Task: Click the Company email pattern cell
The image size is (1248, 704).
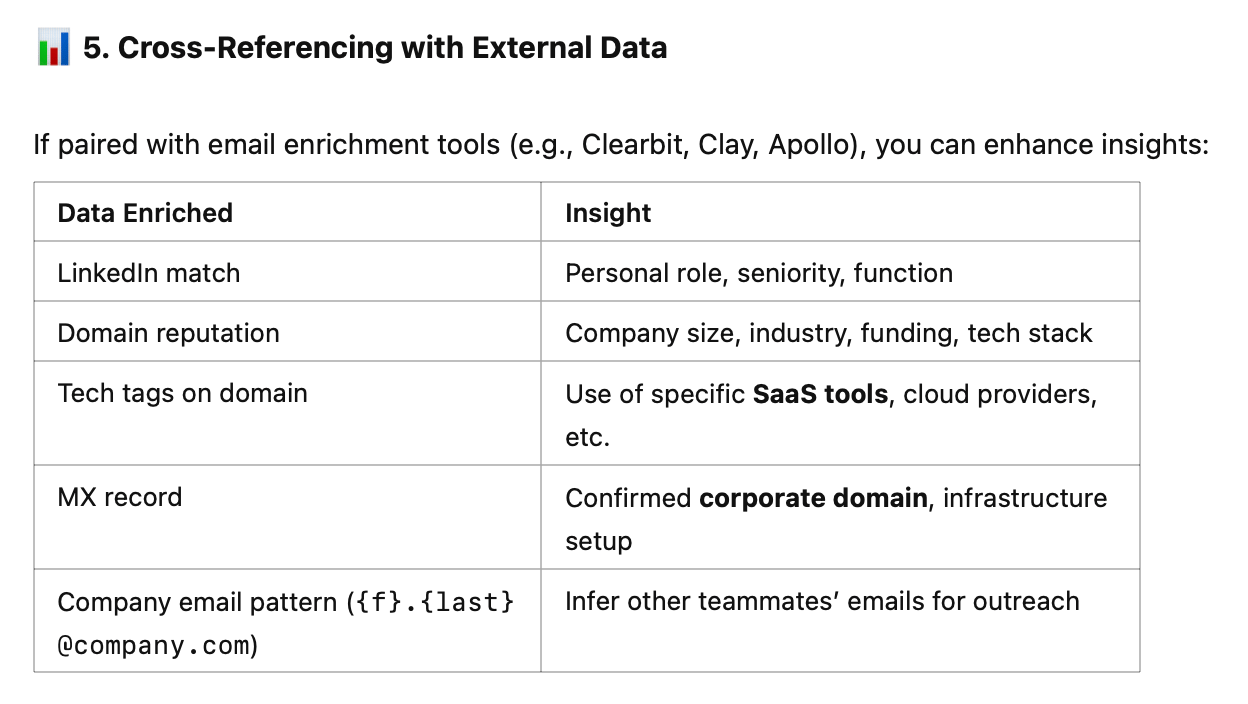Action: [288, 621]
